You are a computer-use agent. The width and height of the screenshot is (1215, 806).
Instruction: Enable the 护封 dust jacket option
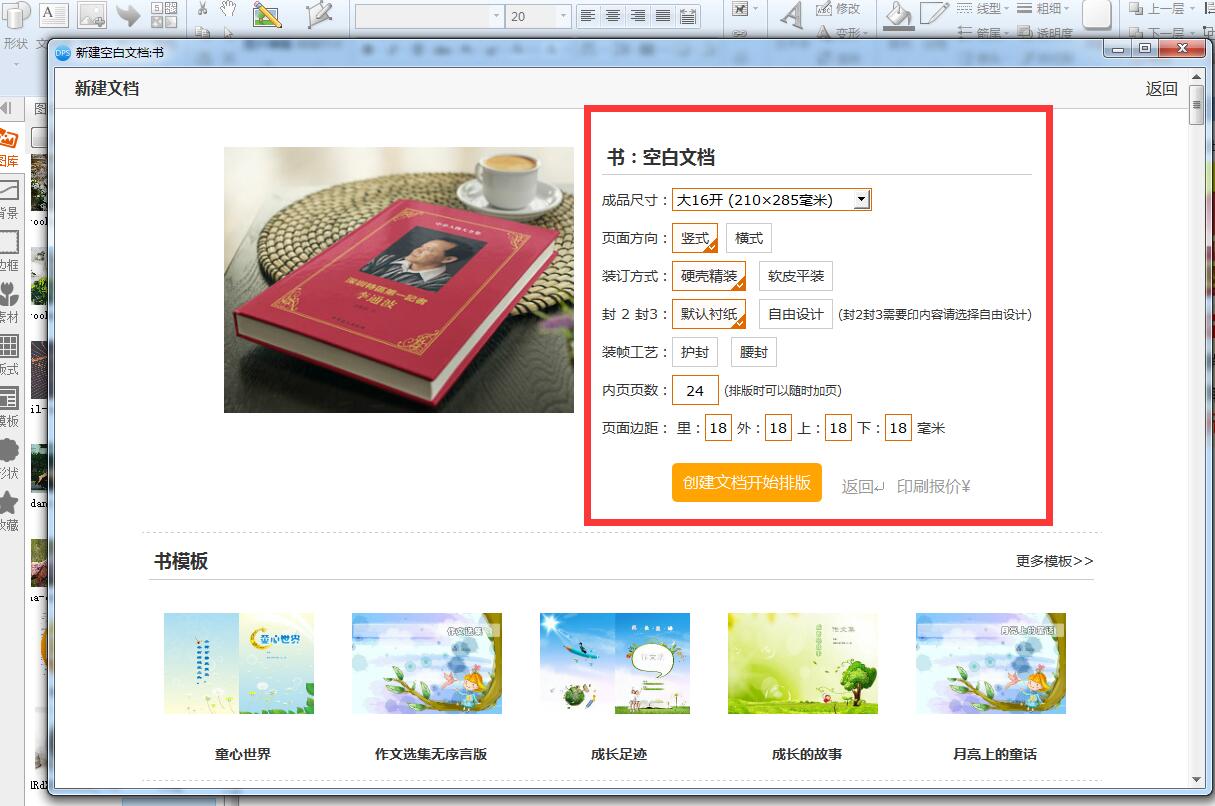[694, 352]
